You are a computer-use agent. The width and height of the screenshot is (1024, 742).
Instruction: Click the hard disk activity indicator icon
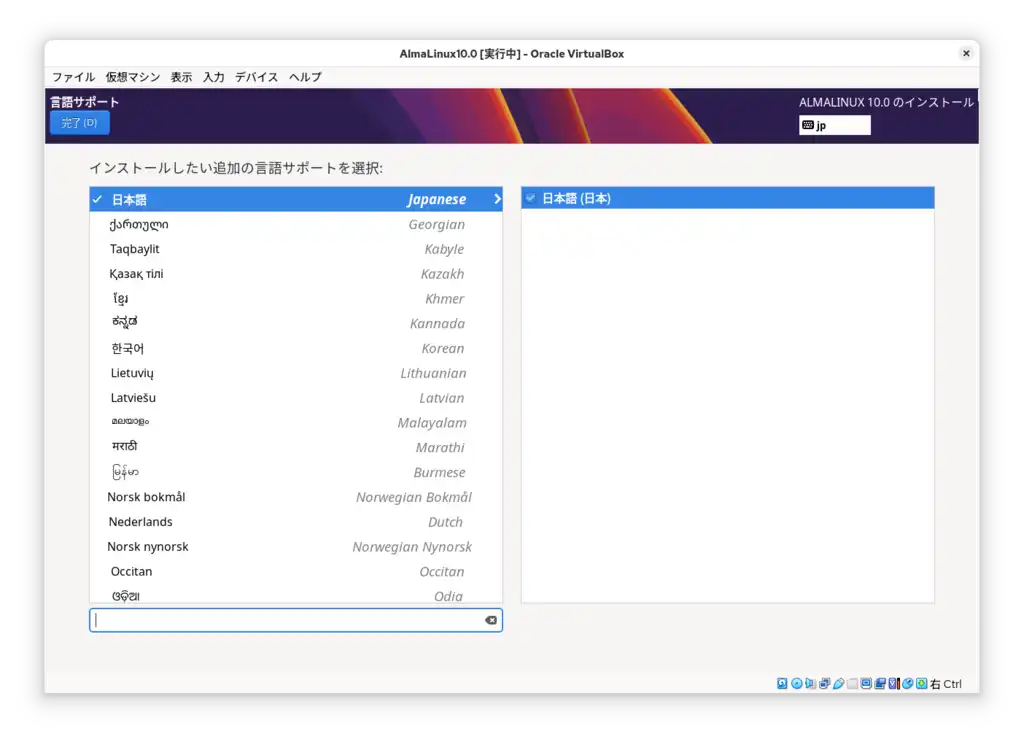[x=781, y=683]
